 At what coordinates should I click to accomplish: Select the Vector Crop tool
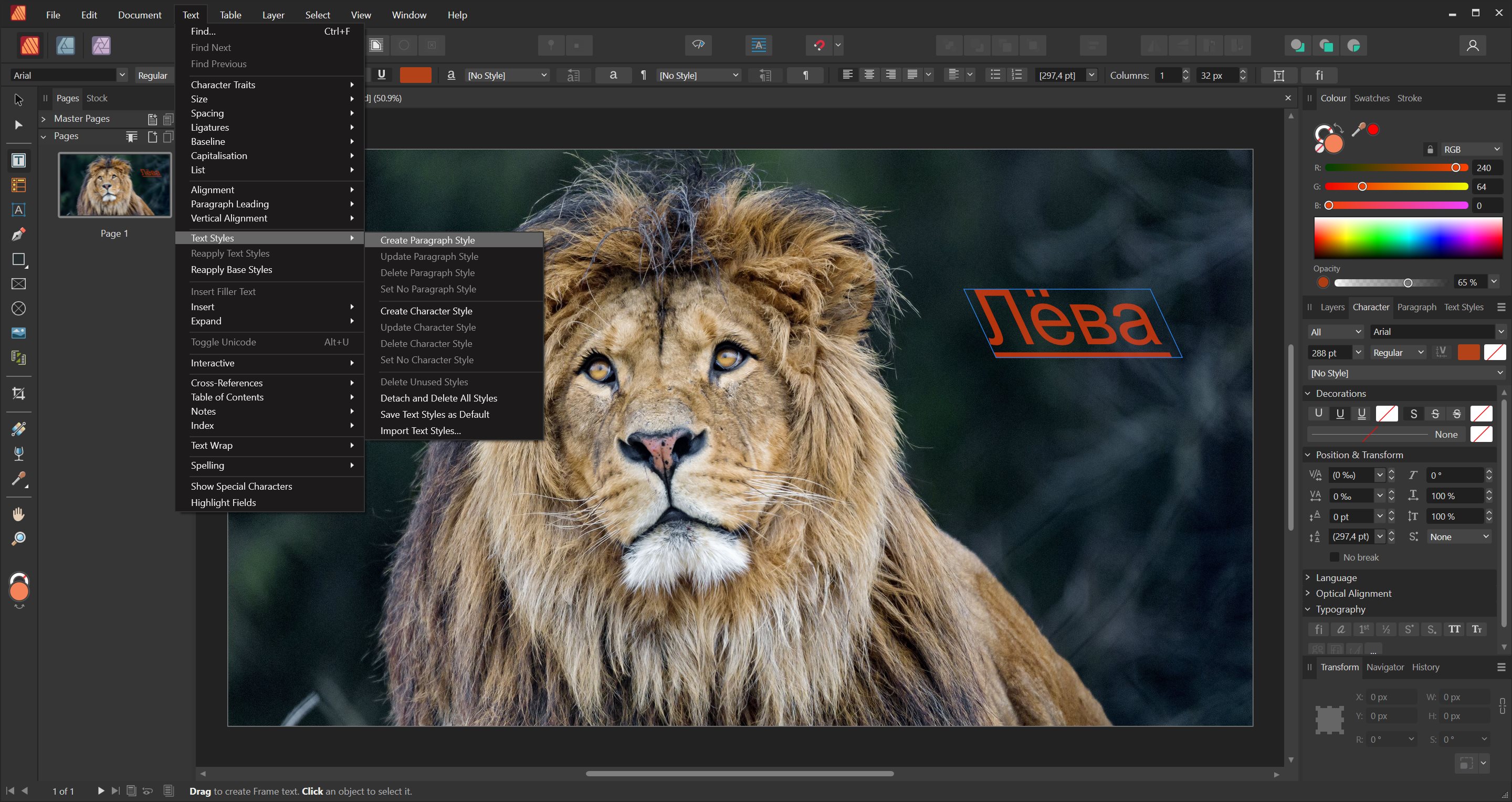tap(19, 394)
